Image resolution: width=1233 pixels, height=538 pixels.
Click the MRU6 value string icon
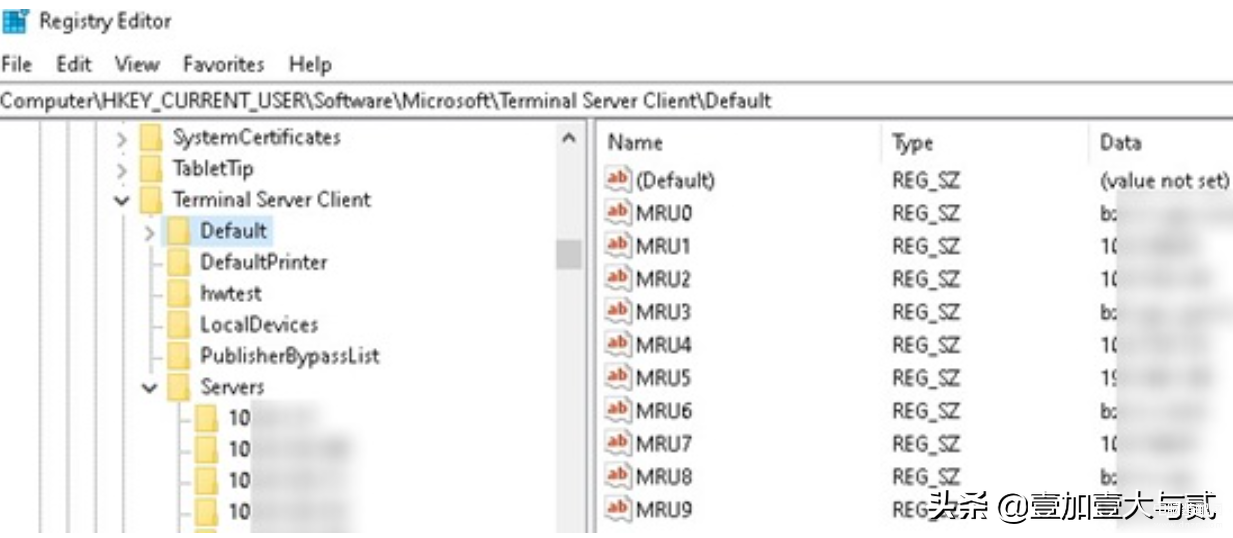(x=618, y=411)
